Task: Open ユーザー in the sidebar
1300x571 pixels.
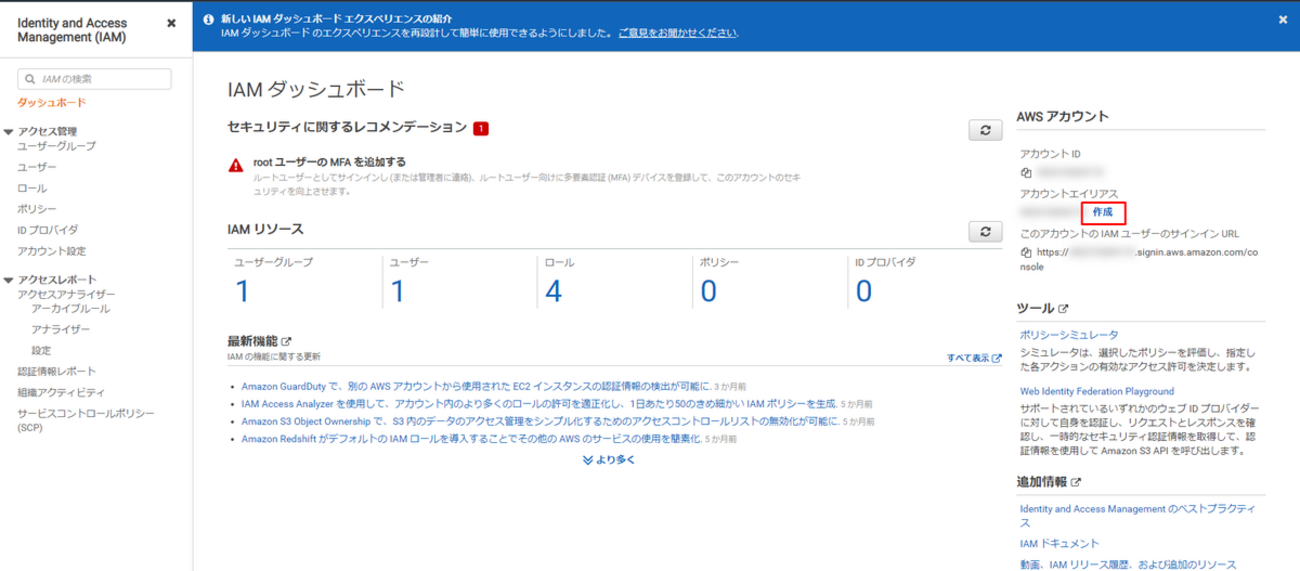Action: tap(37, 167)
